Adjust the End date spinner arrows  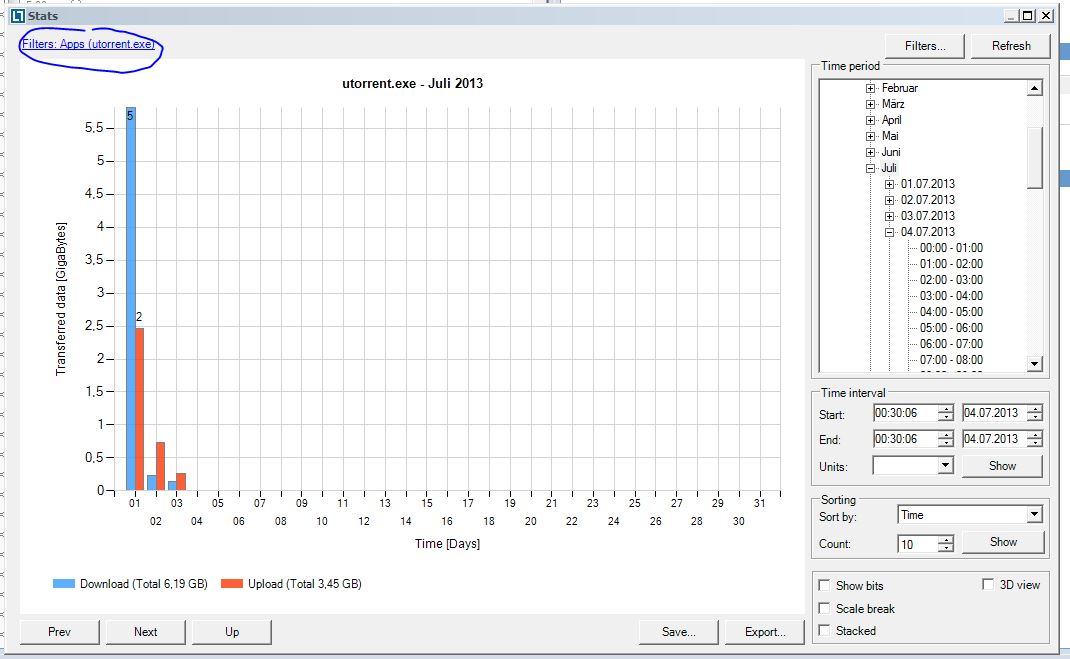tap(1035, 439)
